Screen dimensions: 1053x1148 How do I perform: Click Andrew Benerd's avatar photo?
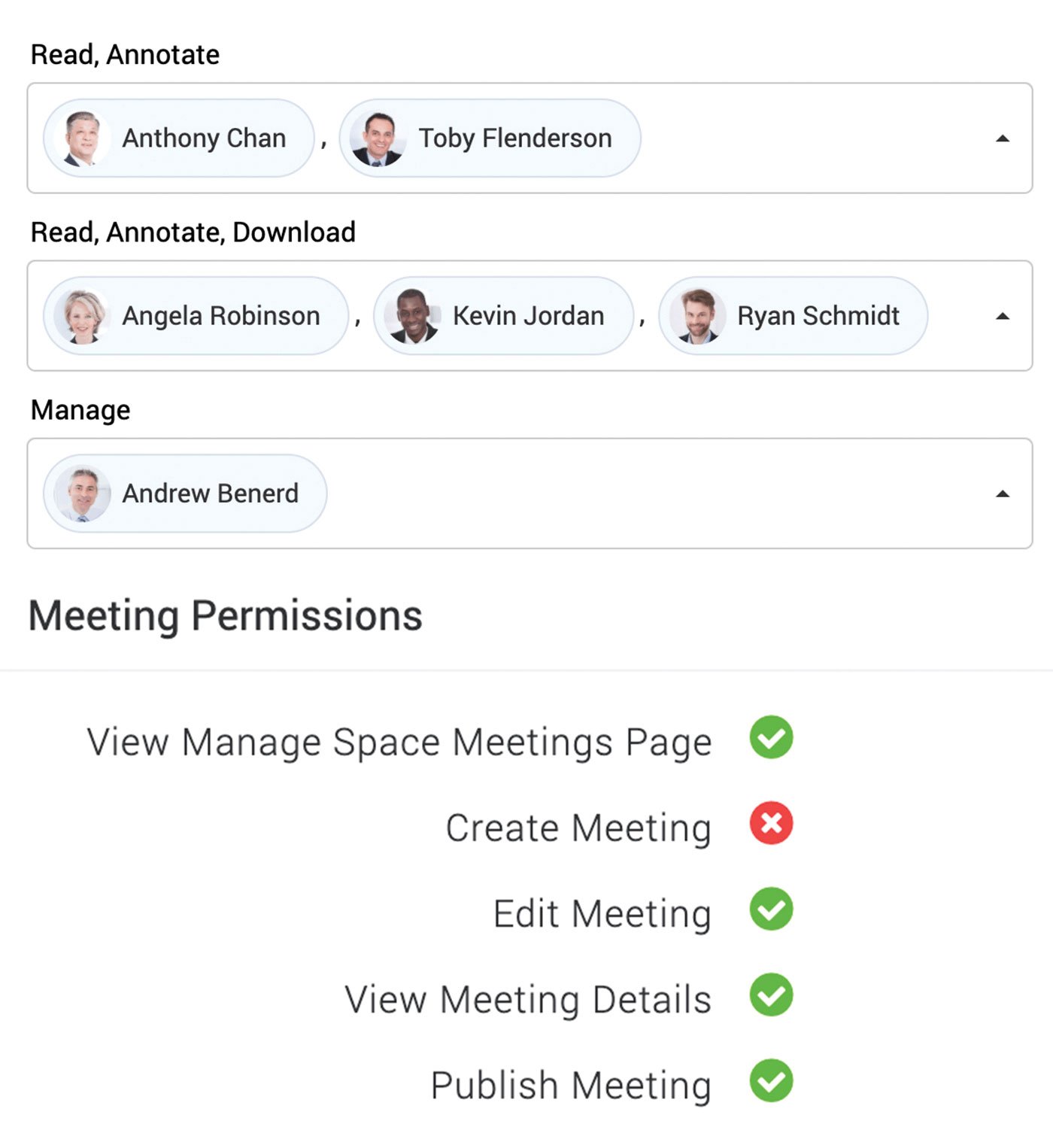point(82,494)
